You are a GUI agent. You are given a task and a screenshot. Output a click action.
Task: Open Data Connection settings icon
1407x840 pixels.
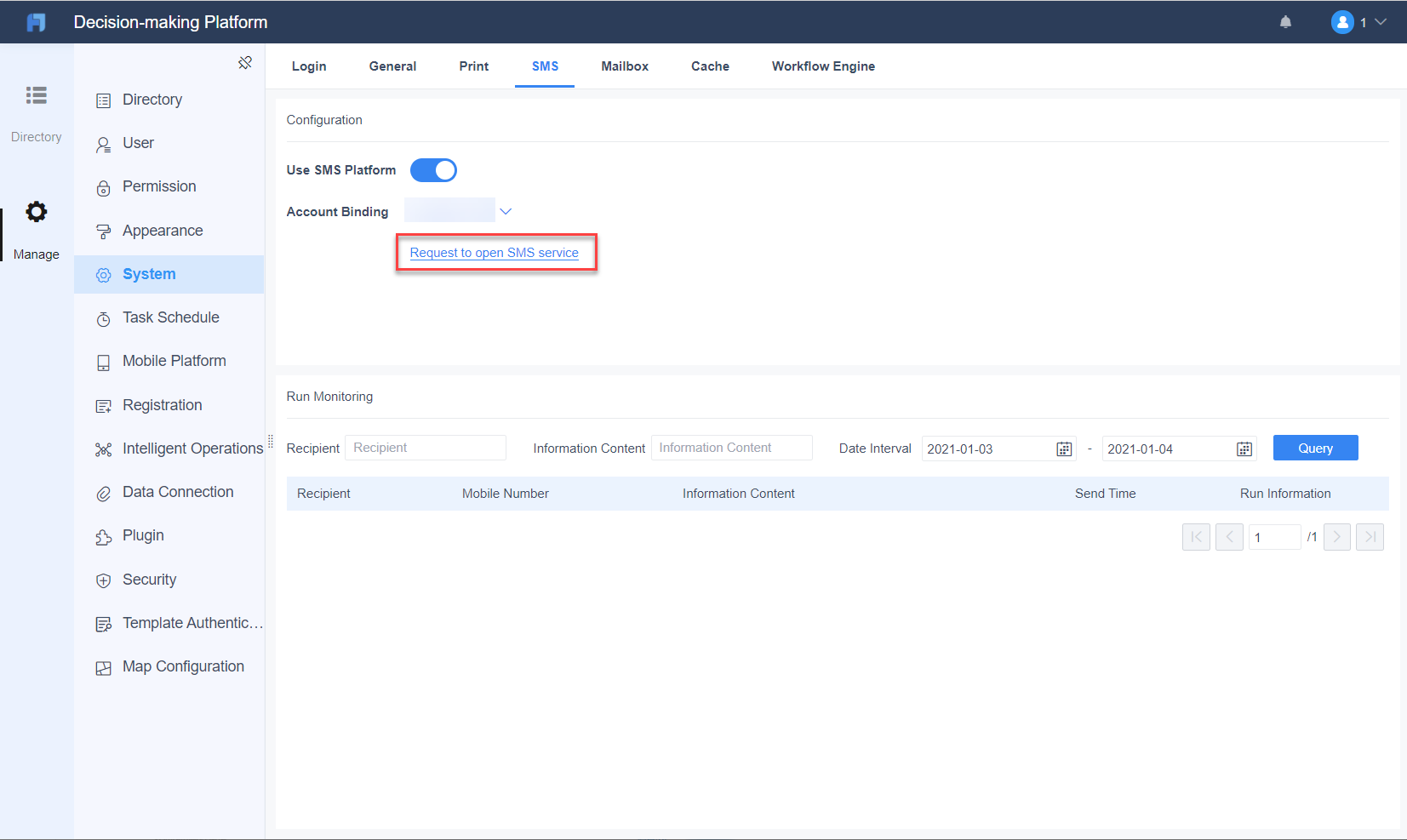104,492
